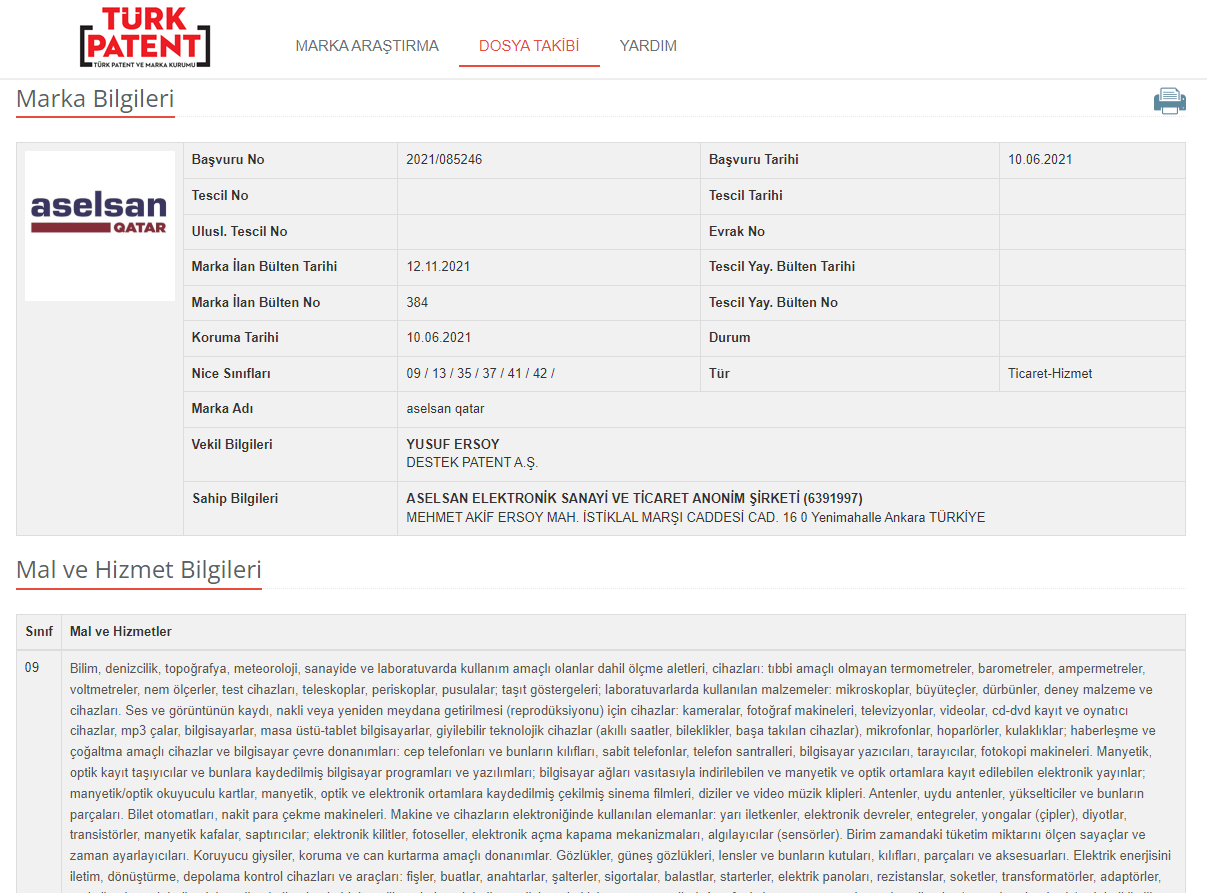This screenshot has height=893, width=1207.
Task: Click the Sınıf column header
Action: coord(39,632)
